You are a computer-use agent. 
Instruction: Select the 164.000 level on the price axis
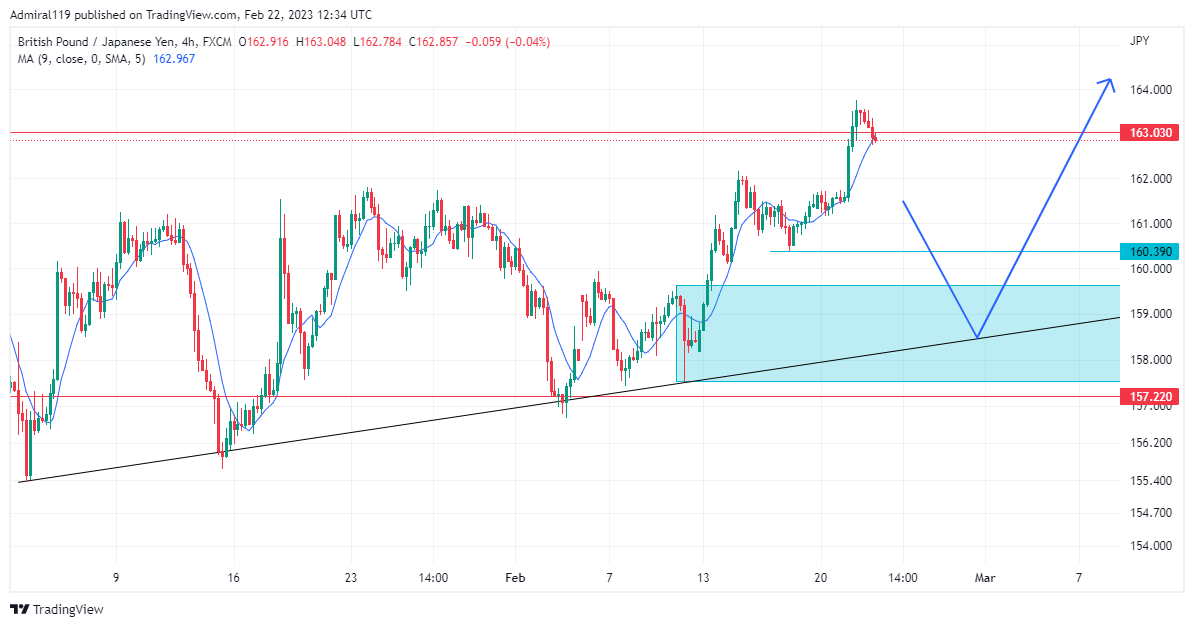tap(1150, 90)
